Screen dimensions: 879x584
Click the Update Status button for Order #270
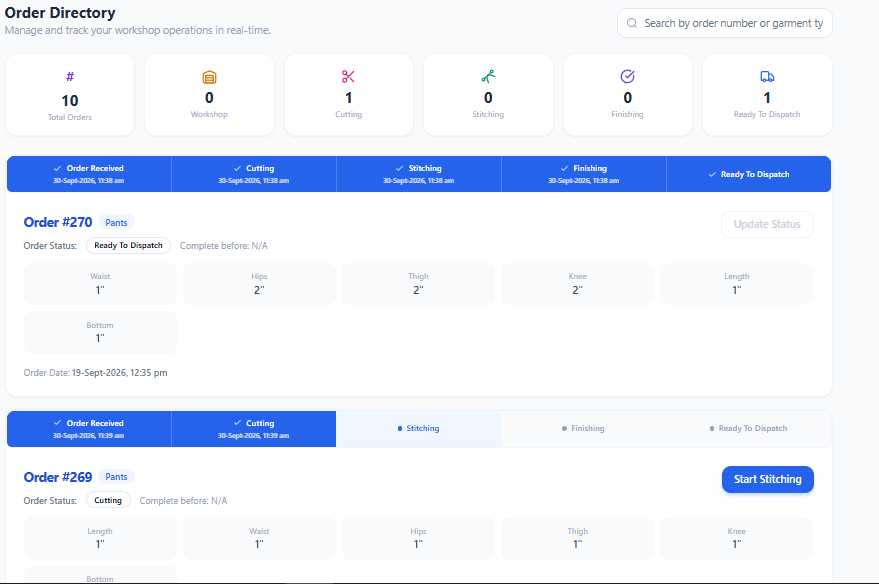click(x=767, y=224)
